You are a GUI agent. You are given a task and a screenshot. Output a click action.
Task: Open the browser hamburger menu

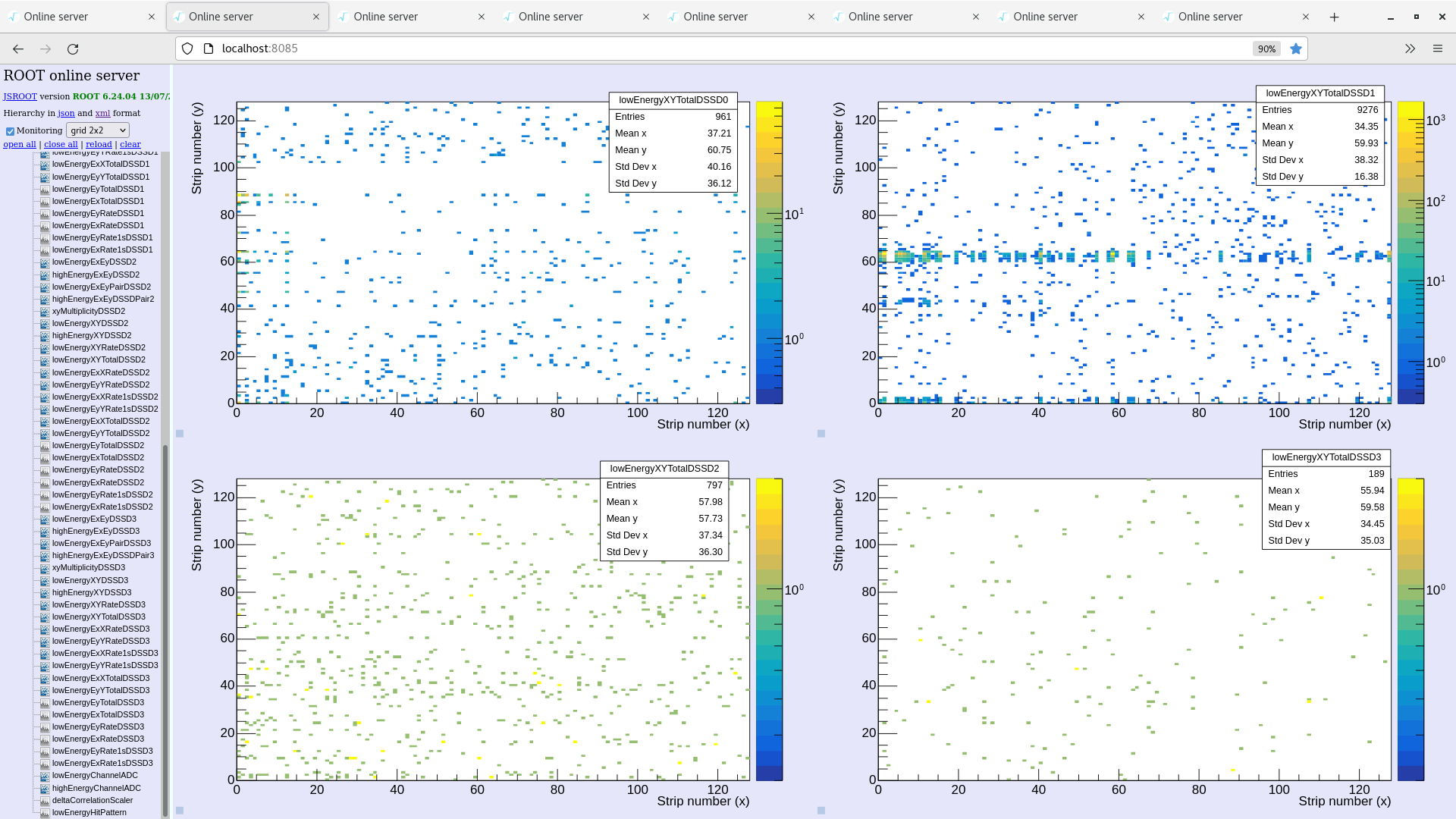pos(1438,48)
